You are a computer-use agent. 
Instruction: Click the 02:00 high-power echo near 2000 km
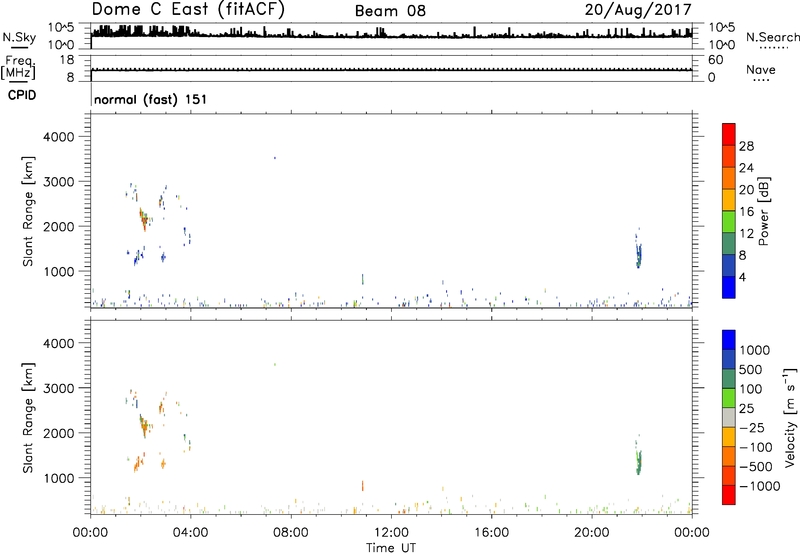tap(144, 219)
